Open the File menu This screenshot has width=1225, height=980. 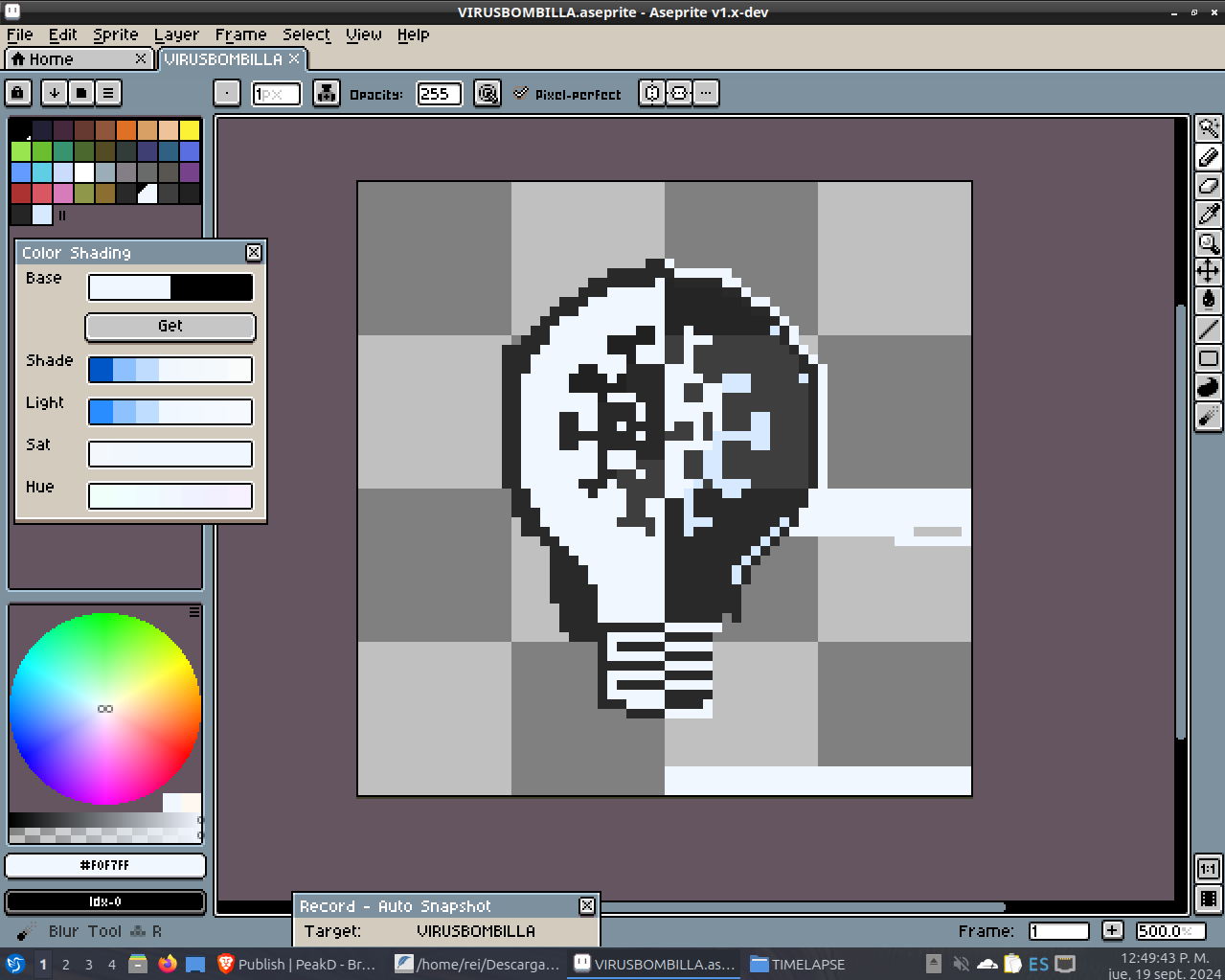[19, 34]
